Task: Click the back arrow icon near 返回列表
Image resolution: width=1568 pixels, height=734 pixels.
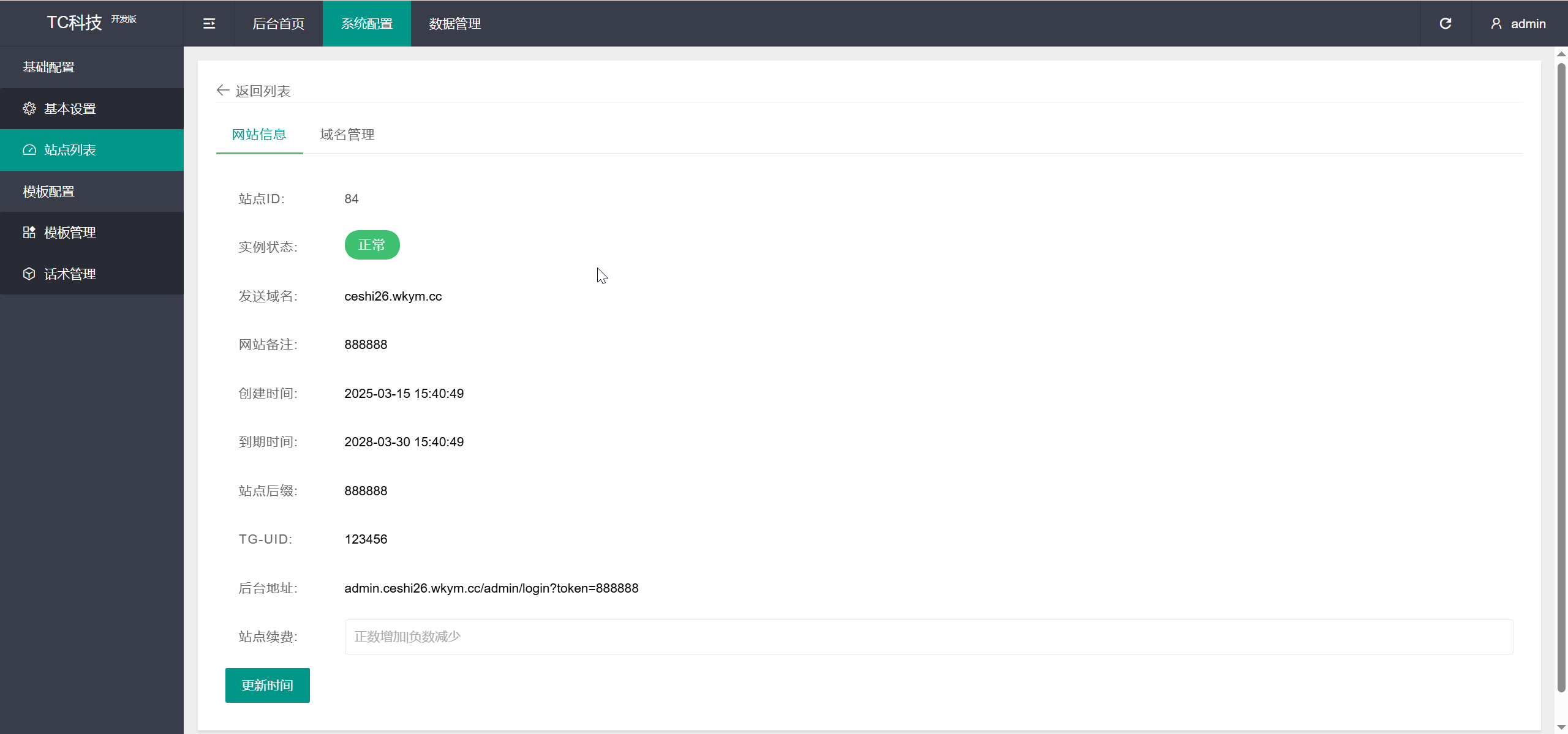Action: 223,91
